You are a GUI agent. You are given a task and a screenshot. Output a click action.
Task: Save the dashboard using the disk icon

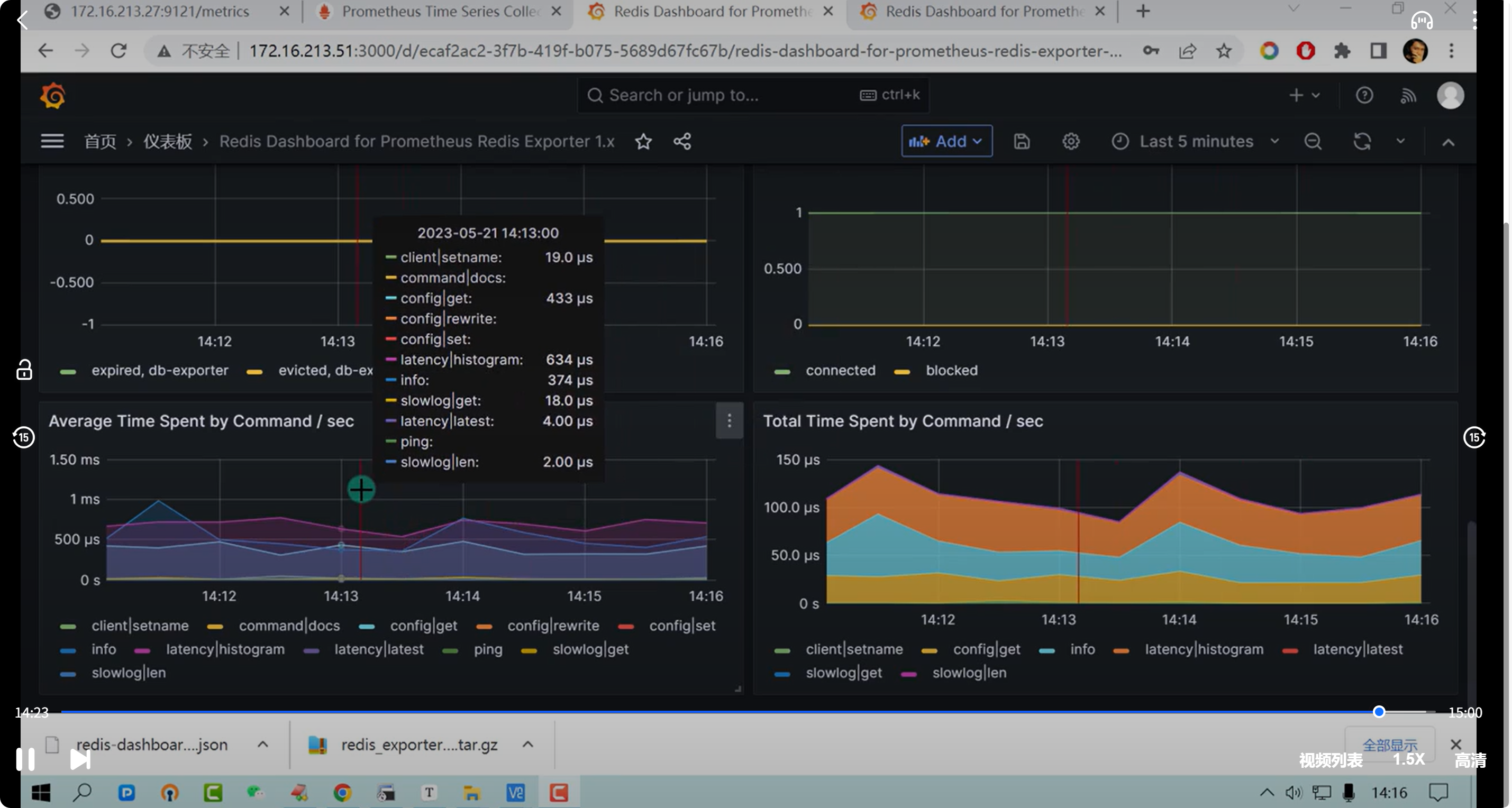click(1021, 141)
